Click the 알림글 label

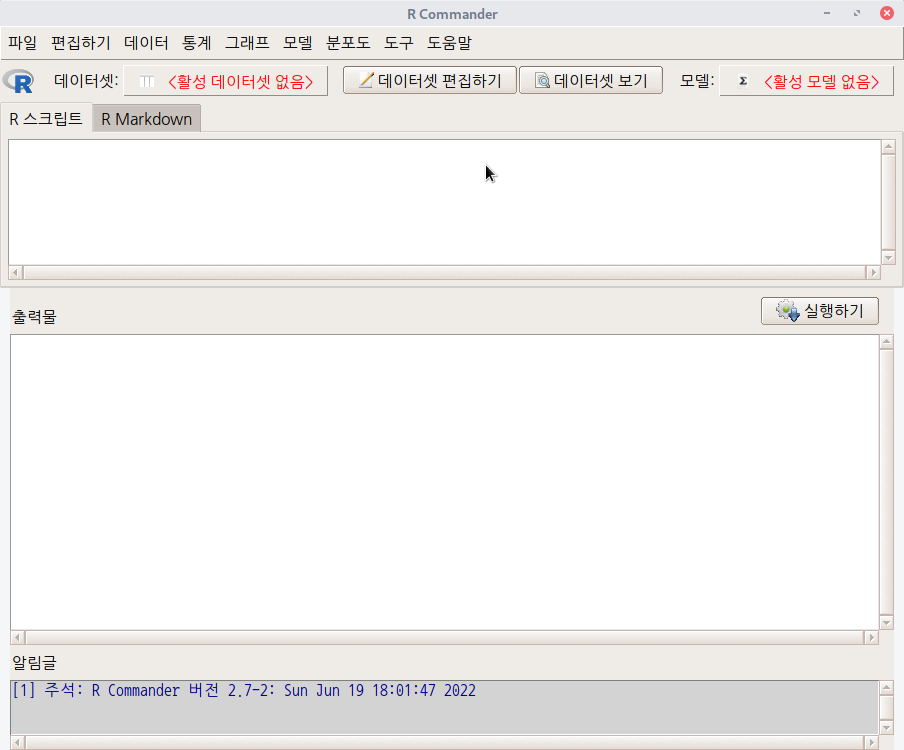[x=34, y=662]
